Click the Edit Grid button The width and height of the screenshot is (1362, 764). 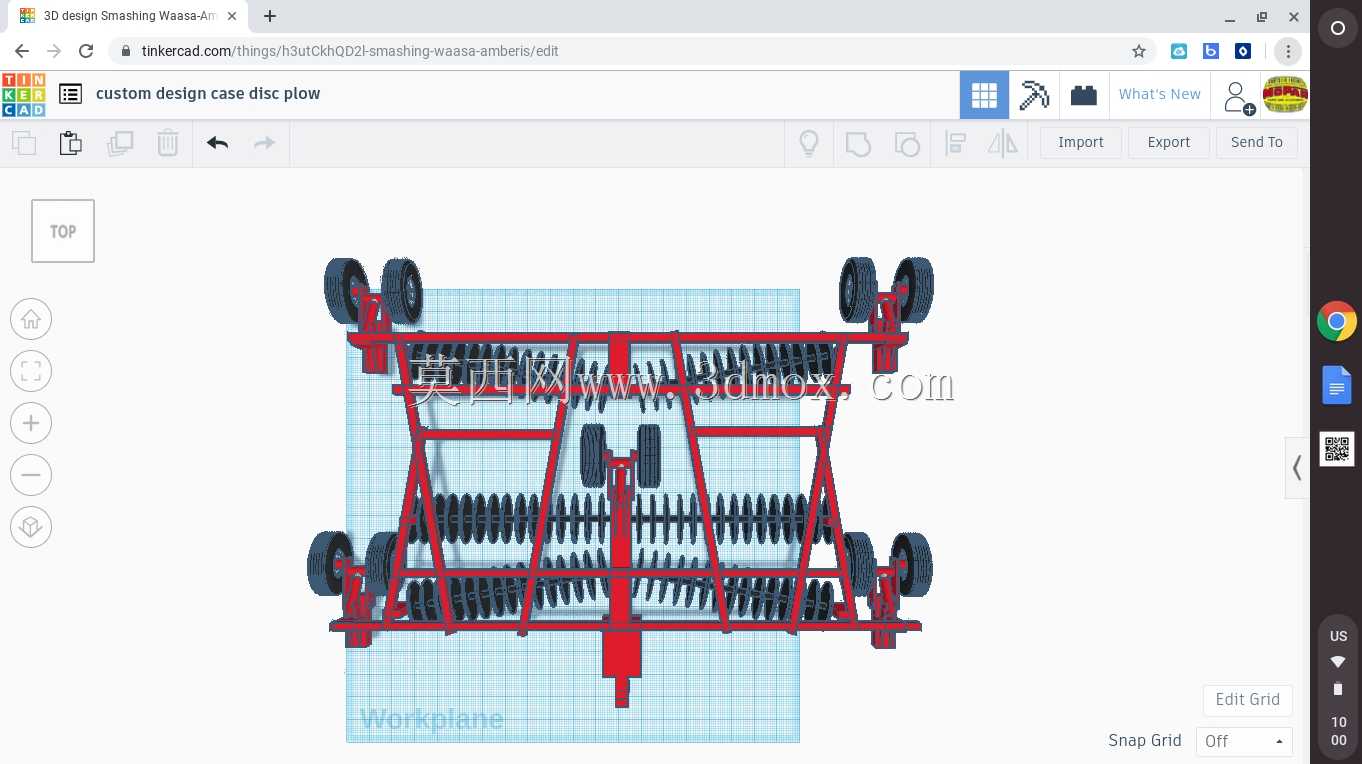1247,699
